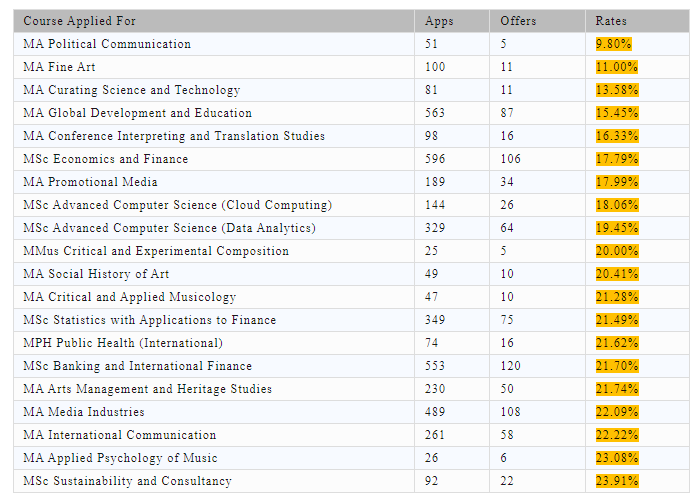The width and height of the screenshot is (695, 497).
Task: Click MSc Advanced Computer Science (Cloud Computing)
Action: click(177, 205)
